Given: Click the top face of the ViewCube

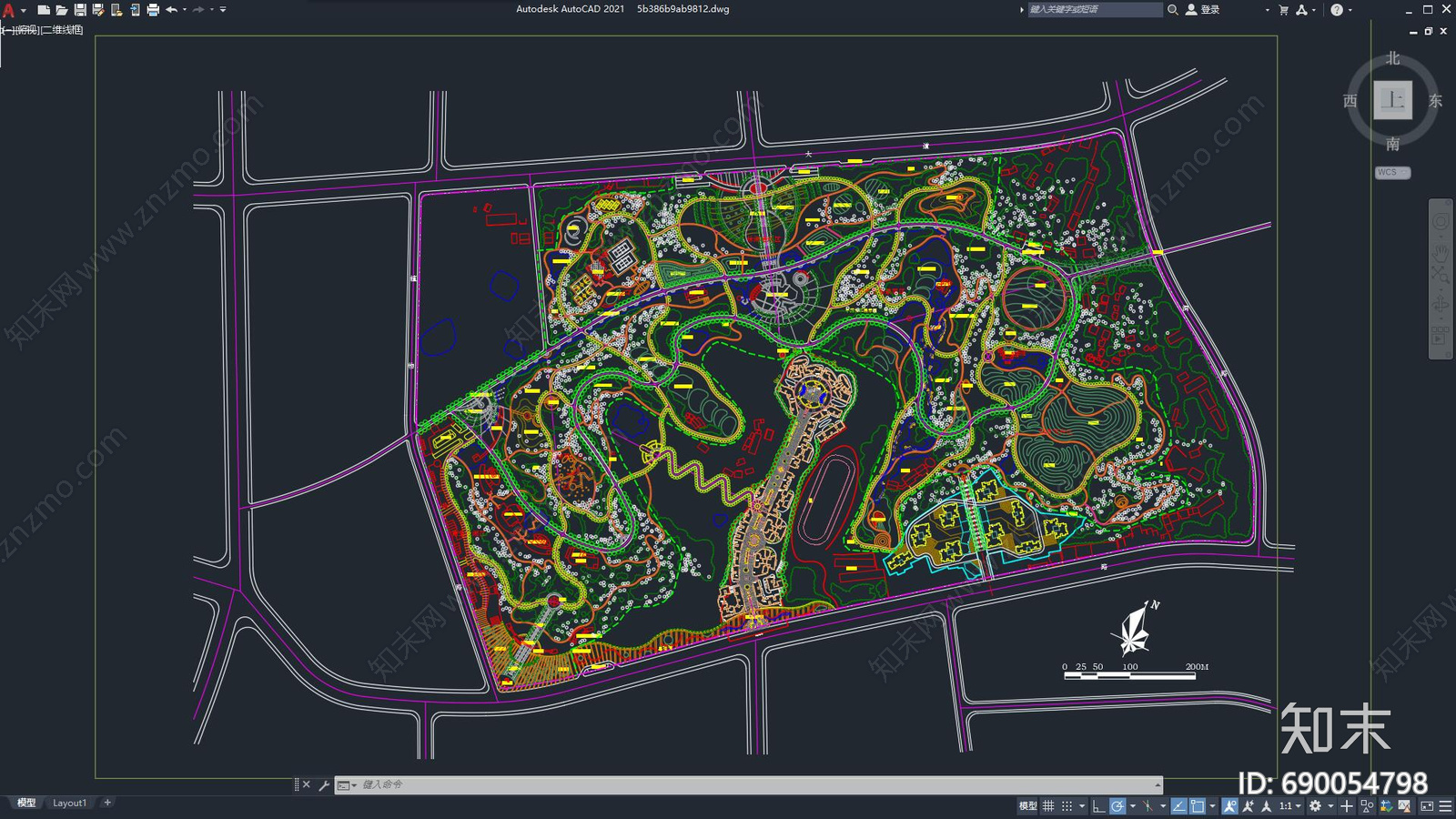Looking at the screenshot, I should pos(1392,100).
